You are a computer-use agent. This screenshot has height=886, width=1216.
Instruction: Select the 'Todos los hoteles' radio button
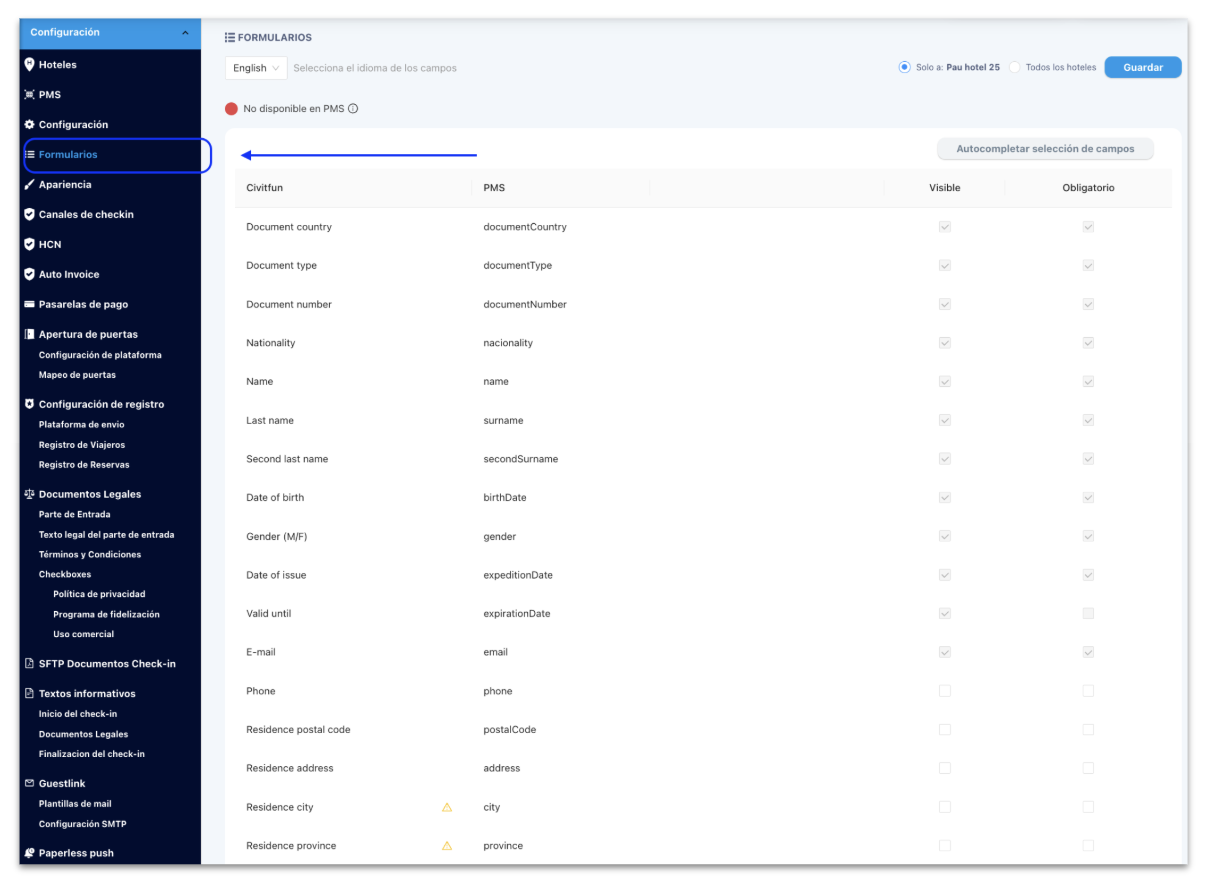[x=1015, y=67]
